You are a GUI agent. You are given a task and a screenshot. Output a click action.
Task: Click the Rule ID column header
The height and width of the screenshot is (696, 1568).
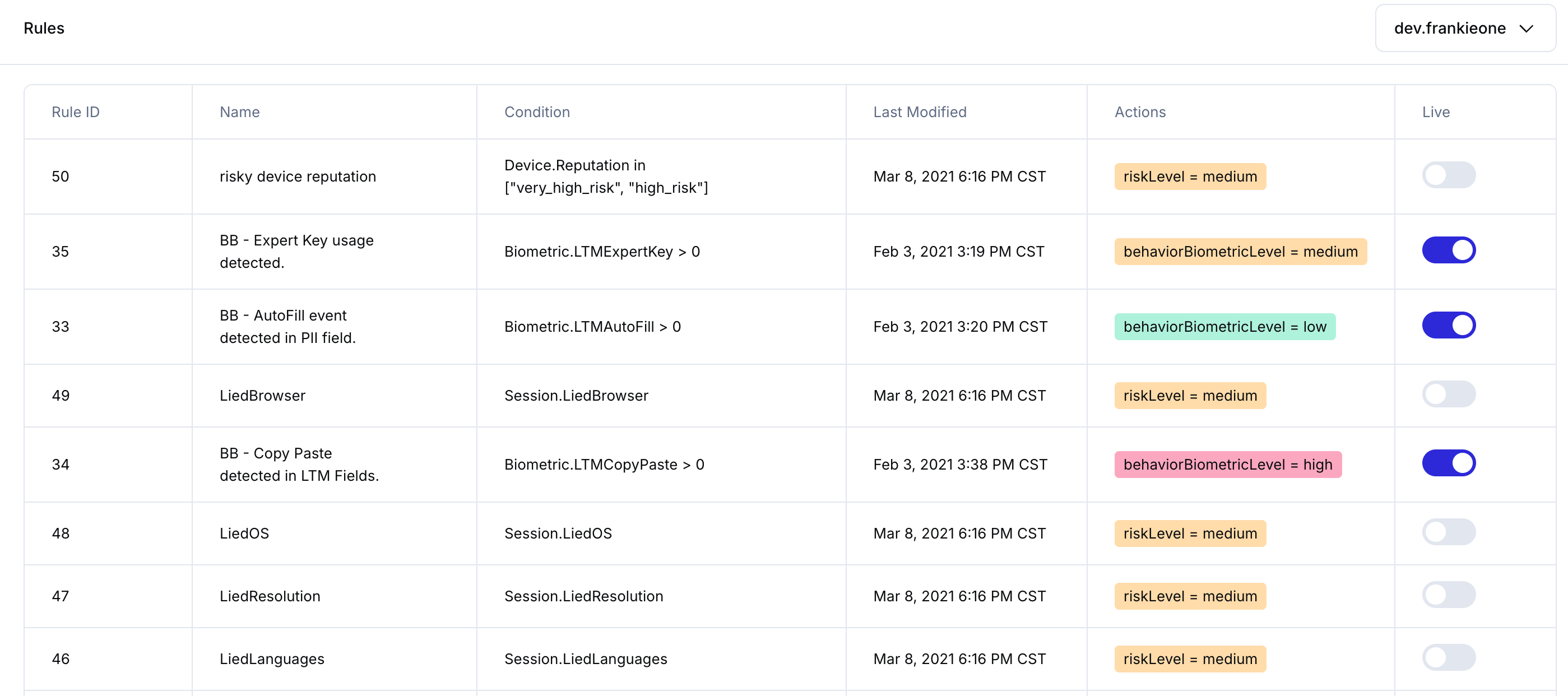76,112
